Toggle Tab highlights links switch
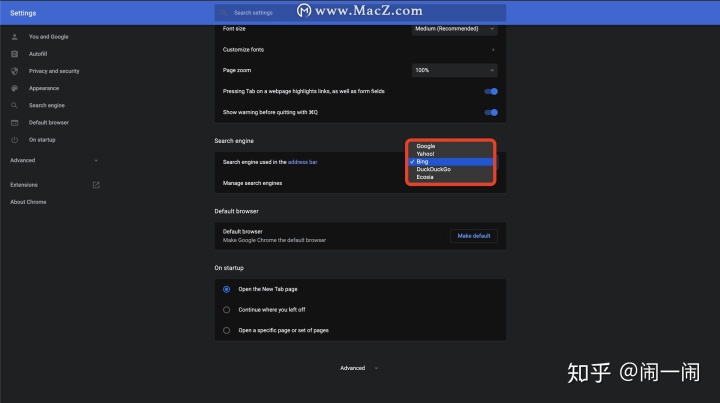This screenshot has height=403, width=720. click(491, 91)
